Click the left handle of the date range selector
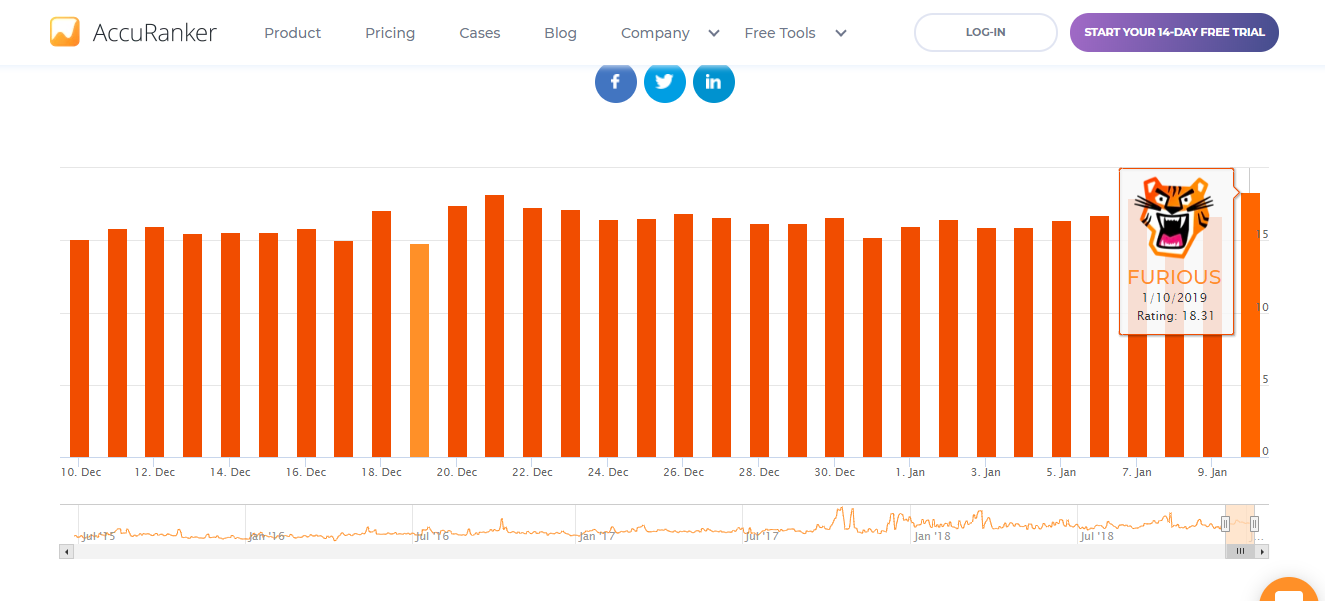Image resolution: width=1325 pixels, height=601 pixels. [x=1226, y=523]
